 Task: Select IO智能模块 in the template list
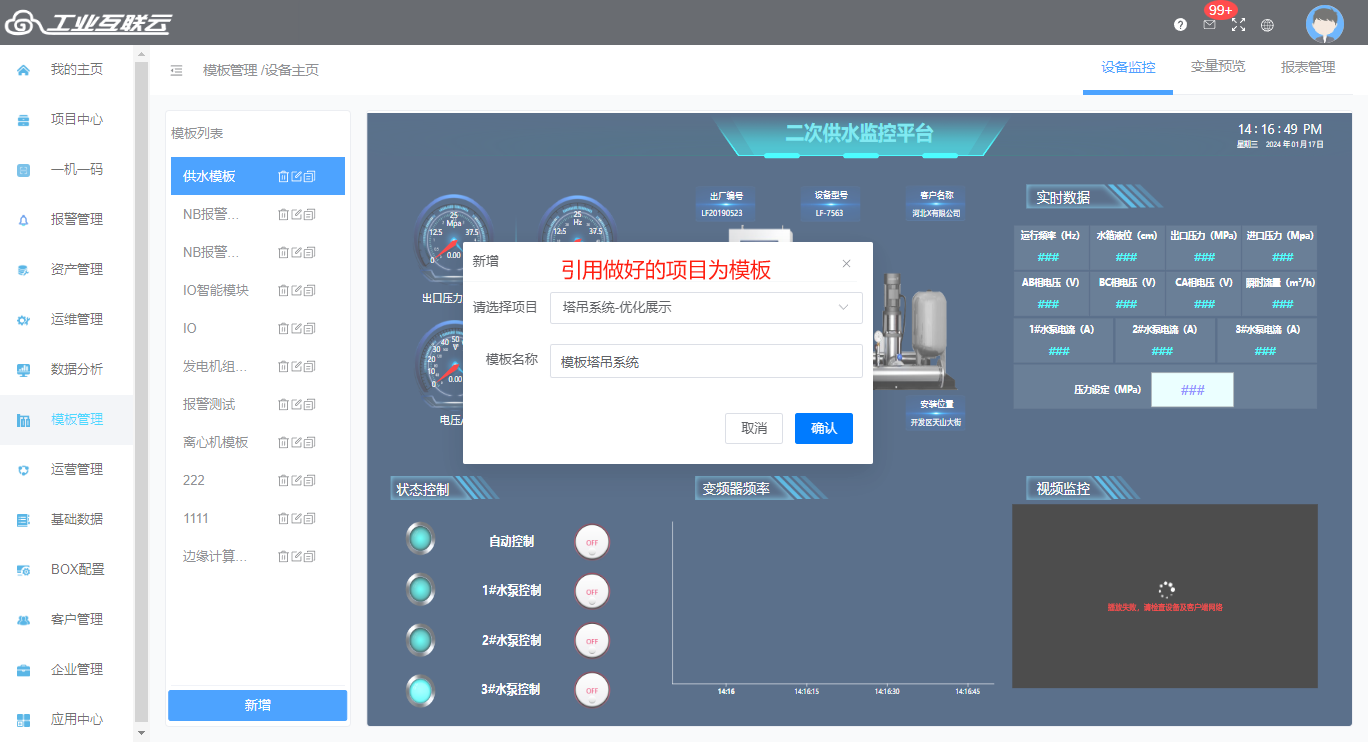(215, 290)
